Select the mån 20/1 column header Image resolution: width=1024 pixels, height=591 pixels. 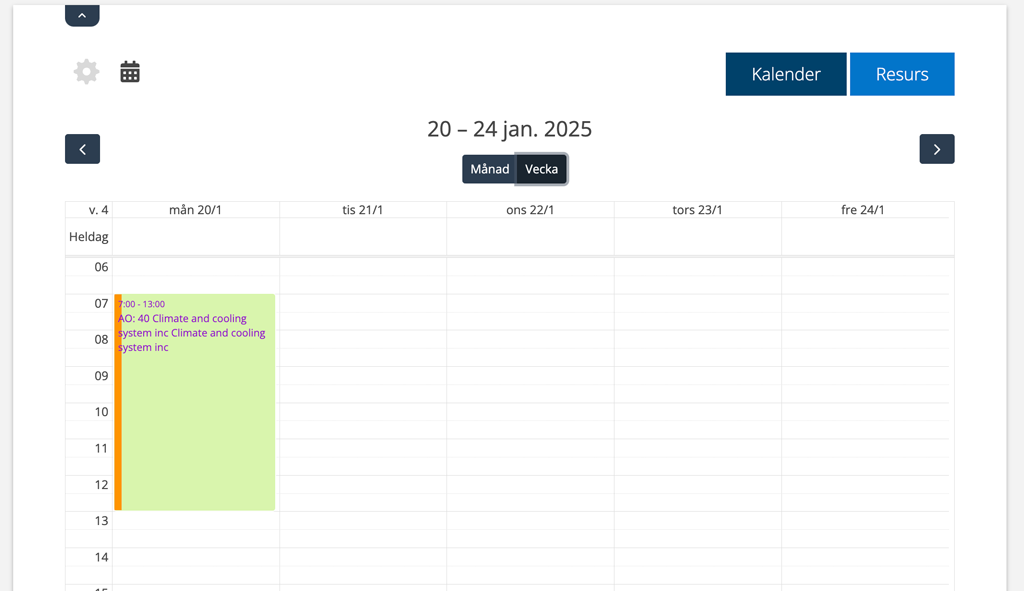click(195, 210)
